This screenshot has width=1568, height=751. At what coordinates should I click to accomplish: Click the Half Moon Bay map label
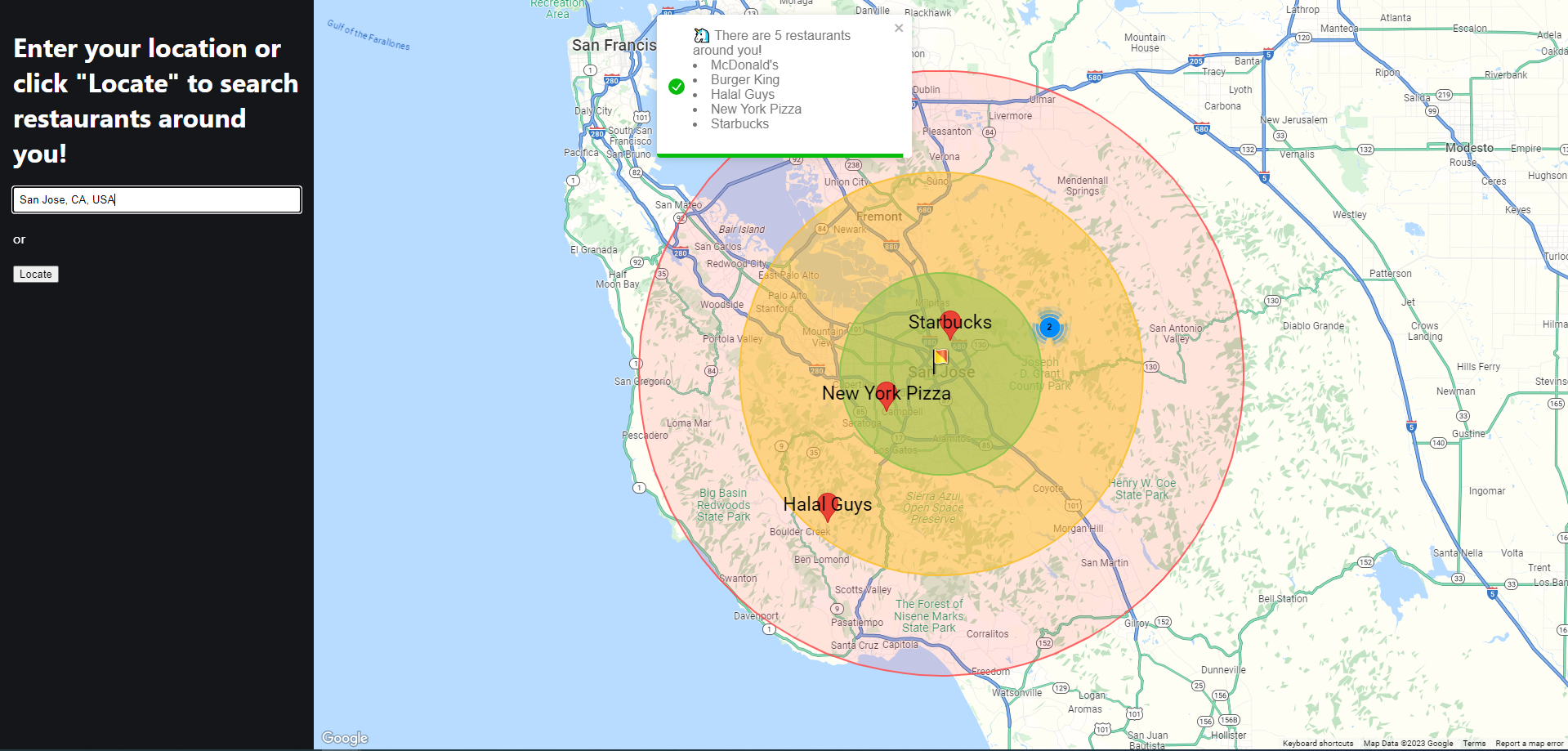pyautogui.click(x=618, y=279)
